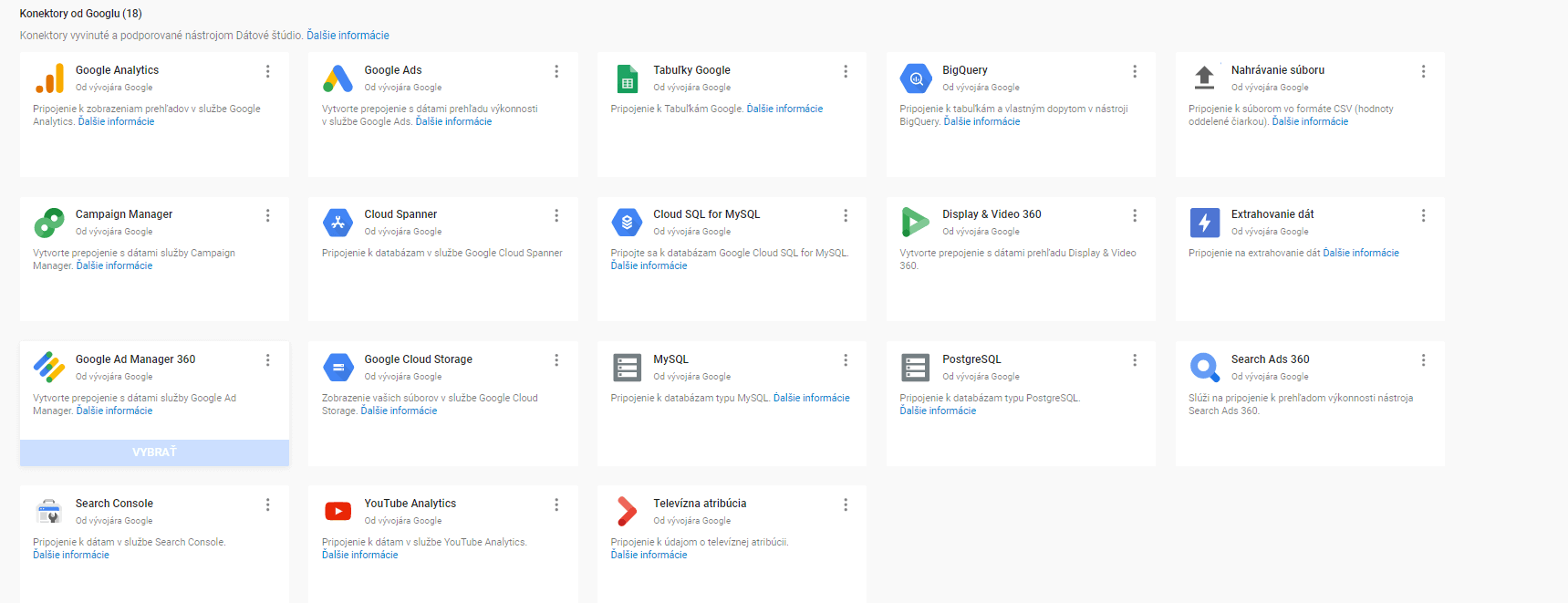Open Google Cloud Storage three-dot menu

(556, 360)
